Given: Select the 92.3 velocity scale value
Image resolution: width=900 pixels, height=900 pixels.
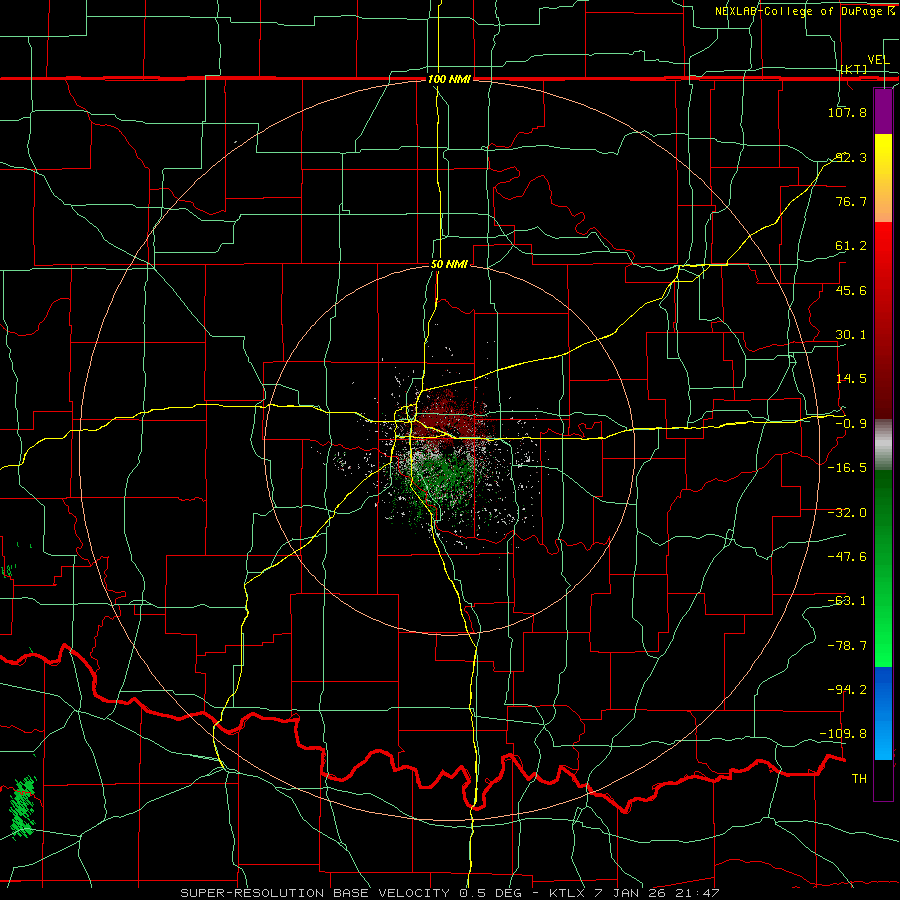Looking at the screenshot, I should point(851,157).
